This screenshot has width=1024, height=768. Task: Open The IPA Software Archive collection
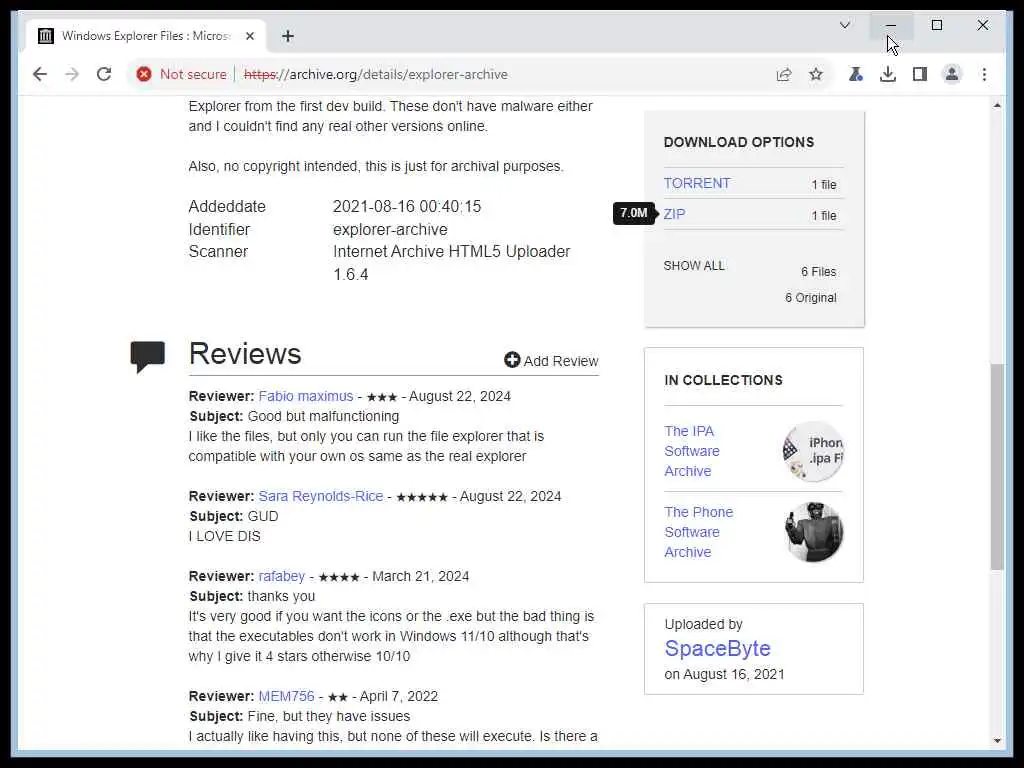692,451
